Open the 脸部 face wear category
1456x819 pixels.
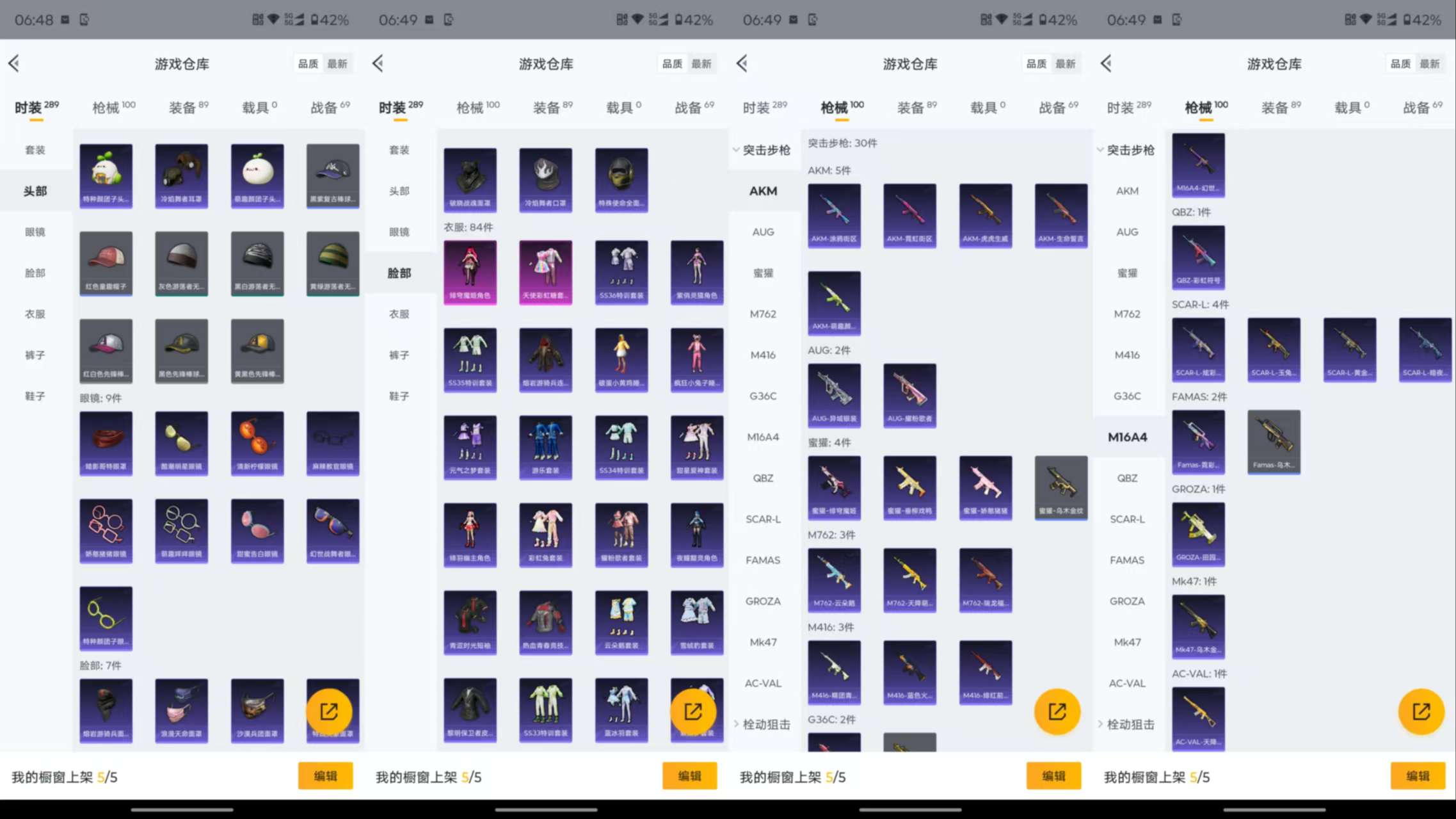pos(399,272)
